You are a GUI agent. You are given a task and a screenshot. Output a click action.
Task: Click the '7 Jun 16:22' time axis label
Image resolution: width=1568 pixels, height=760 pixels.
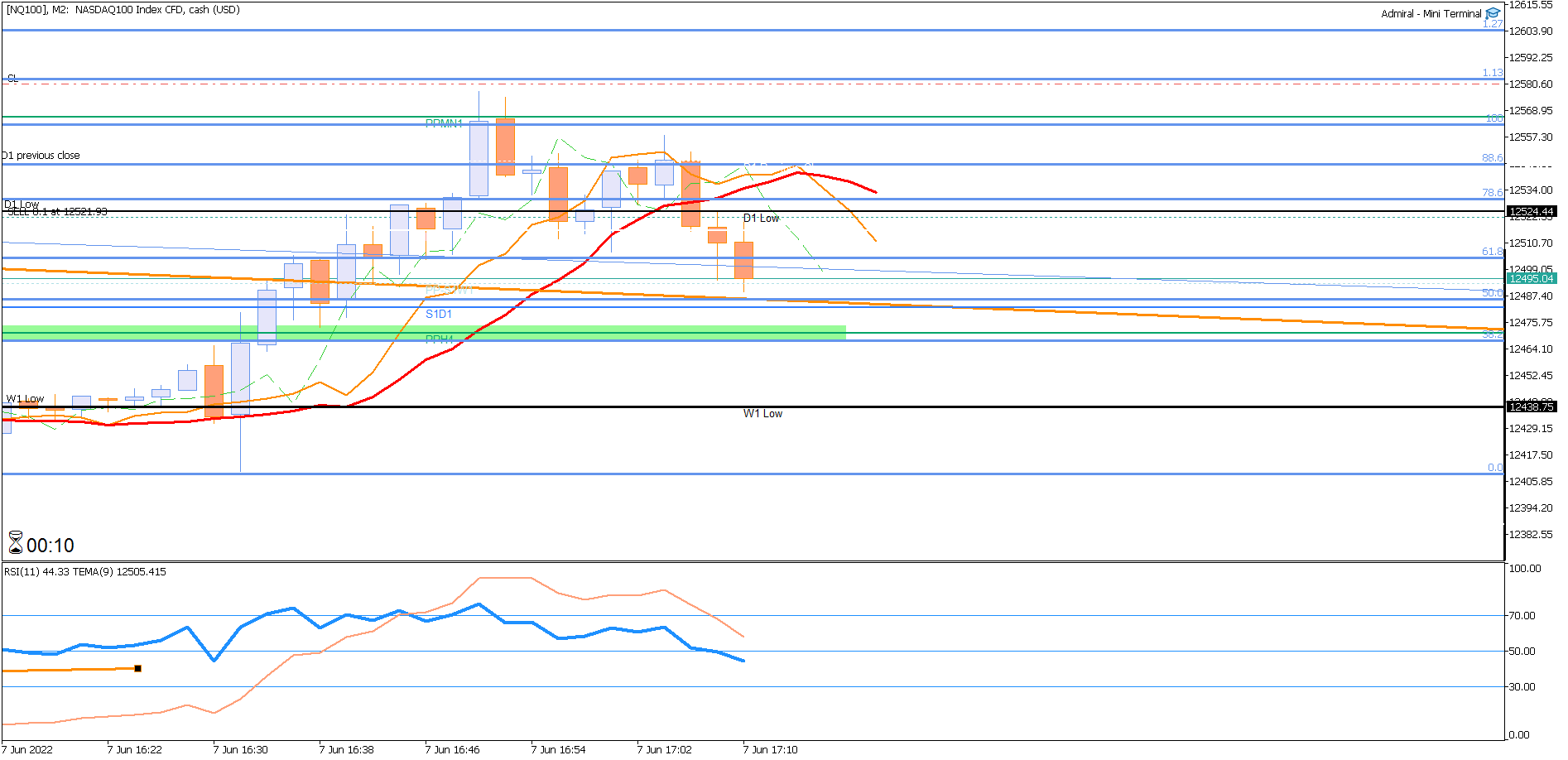(x=135, y=750)
